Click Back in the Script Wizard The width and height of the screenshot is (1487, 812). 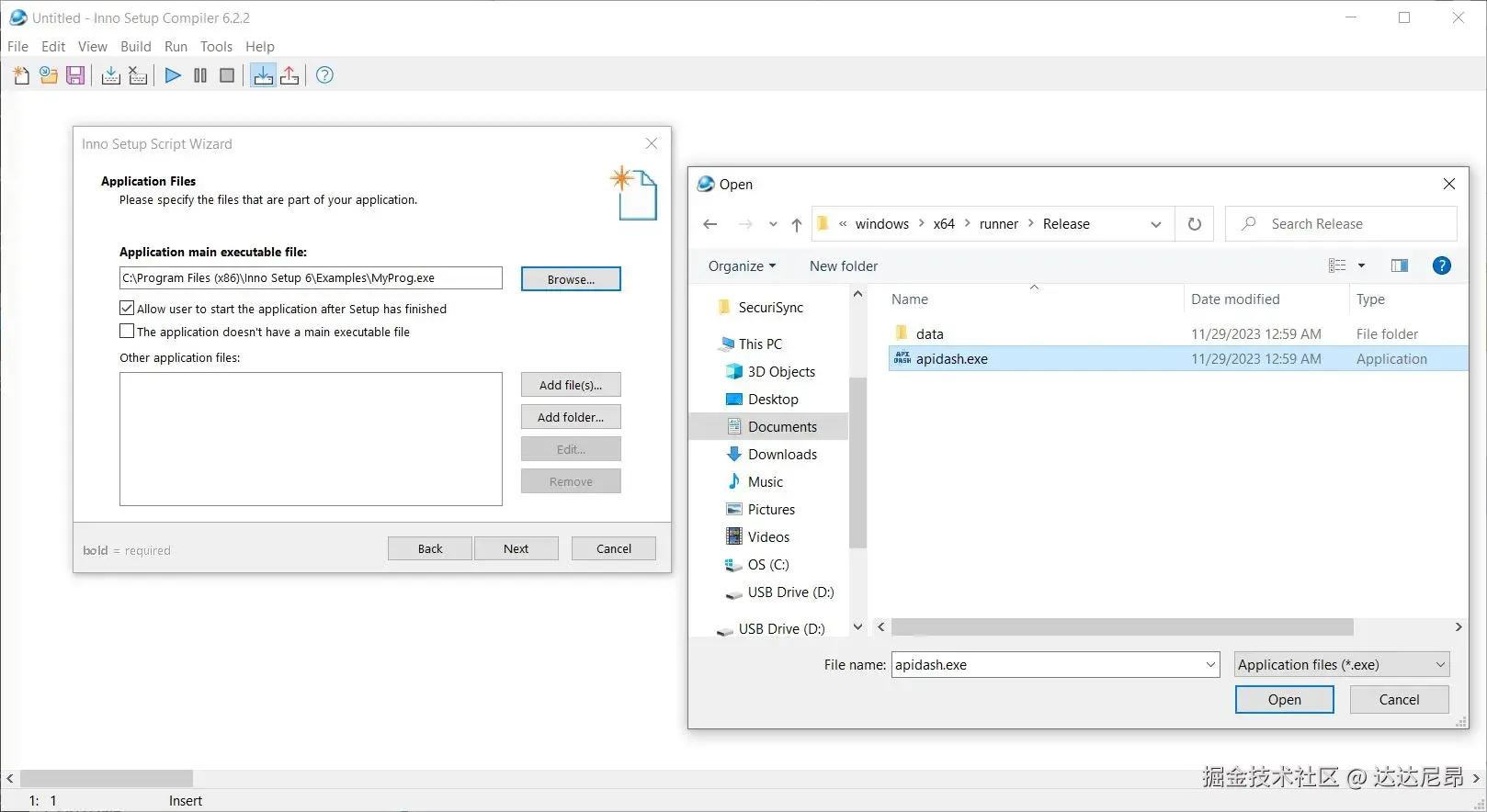[430, 548]
